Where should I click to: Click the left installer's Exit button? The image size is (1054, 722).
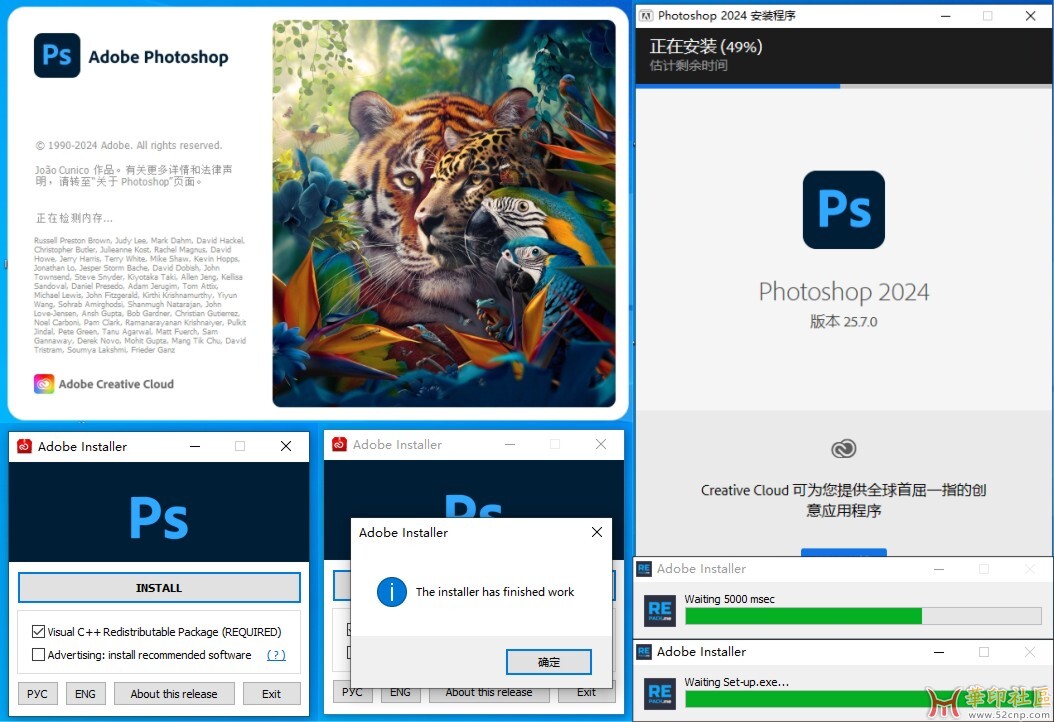tap(272, 694)
